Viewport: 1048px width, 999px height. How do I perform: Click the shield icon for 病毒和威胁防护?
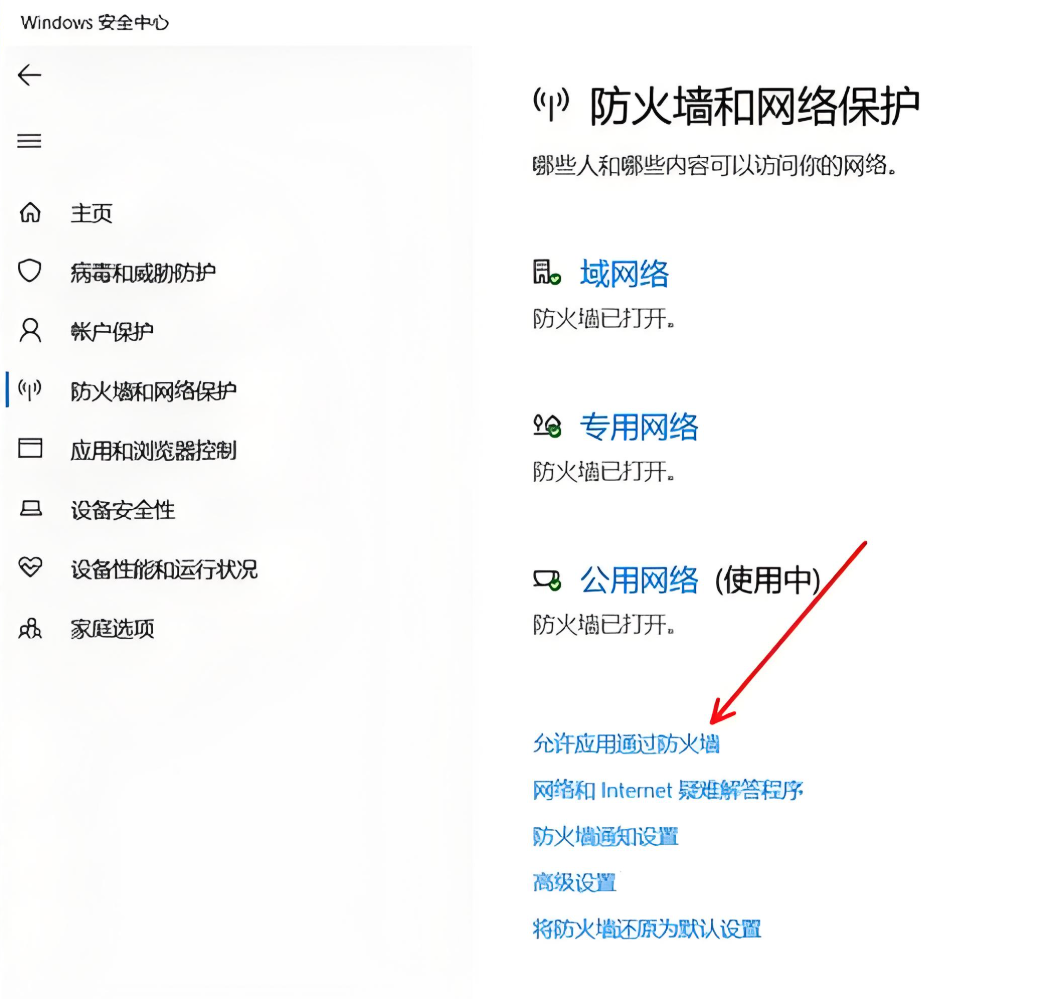30,271
